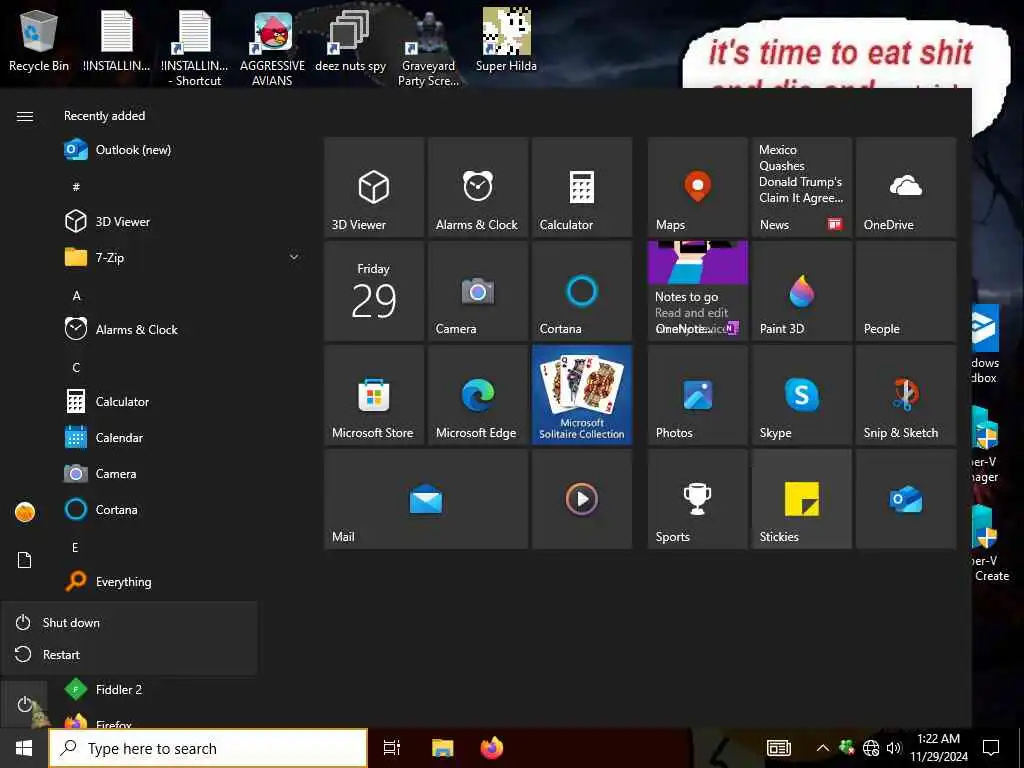Image resolution: width=1024 pixels, height=768 pixels.
Task: Open the Alarms & Clock tile
Action: [x=477, y=187]
